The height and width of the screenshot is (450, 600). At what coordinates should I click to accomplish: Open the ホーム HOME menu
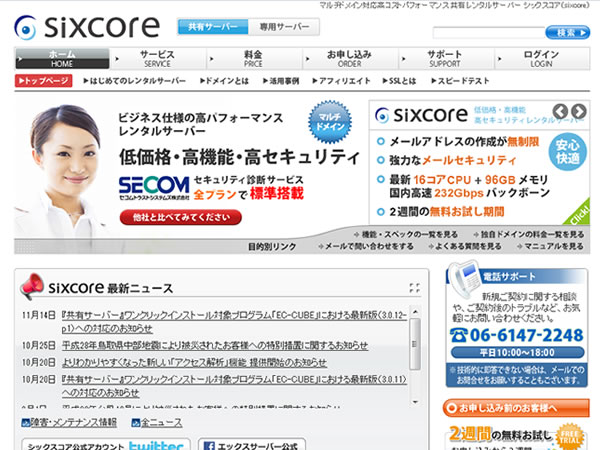click(x=62, y=59)
